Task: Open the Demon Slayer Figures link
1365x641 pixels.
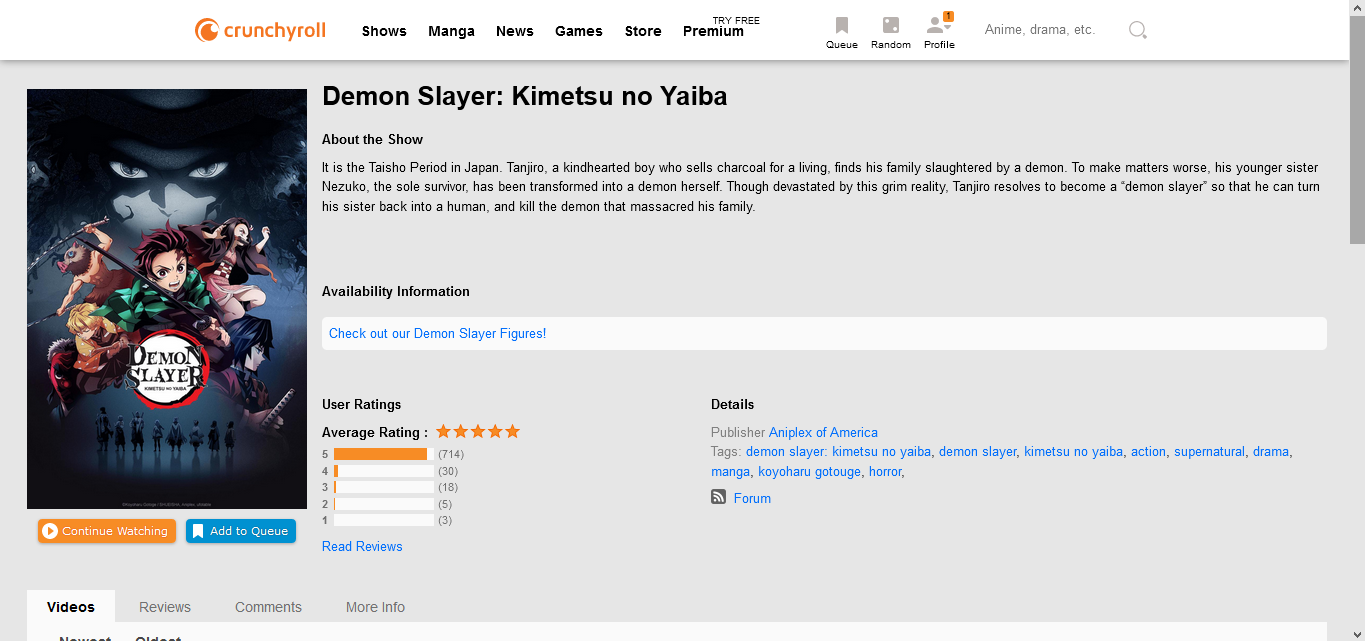Action: [437, 333]
